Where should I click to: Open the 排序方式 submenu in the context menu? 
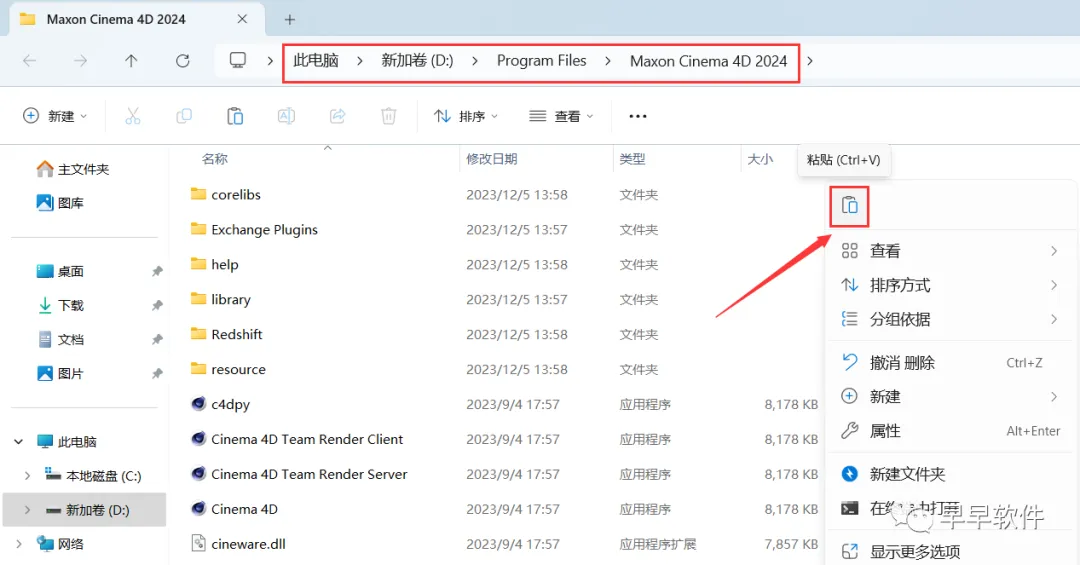951,285
